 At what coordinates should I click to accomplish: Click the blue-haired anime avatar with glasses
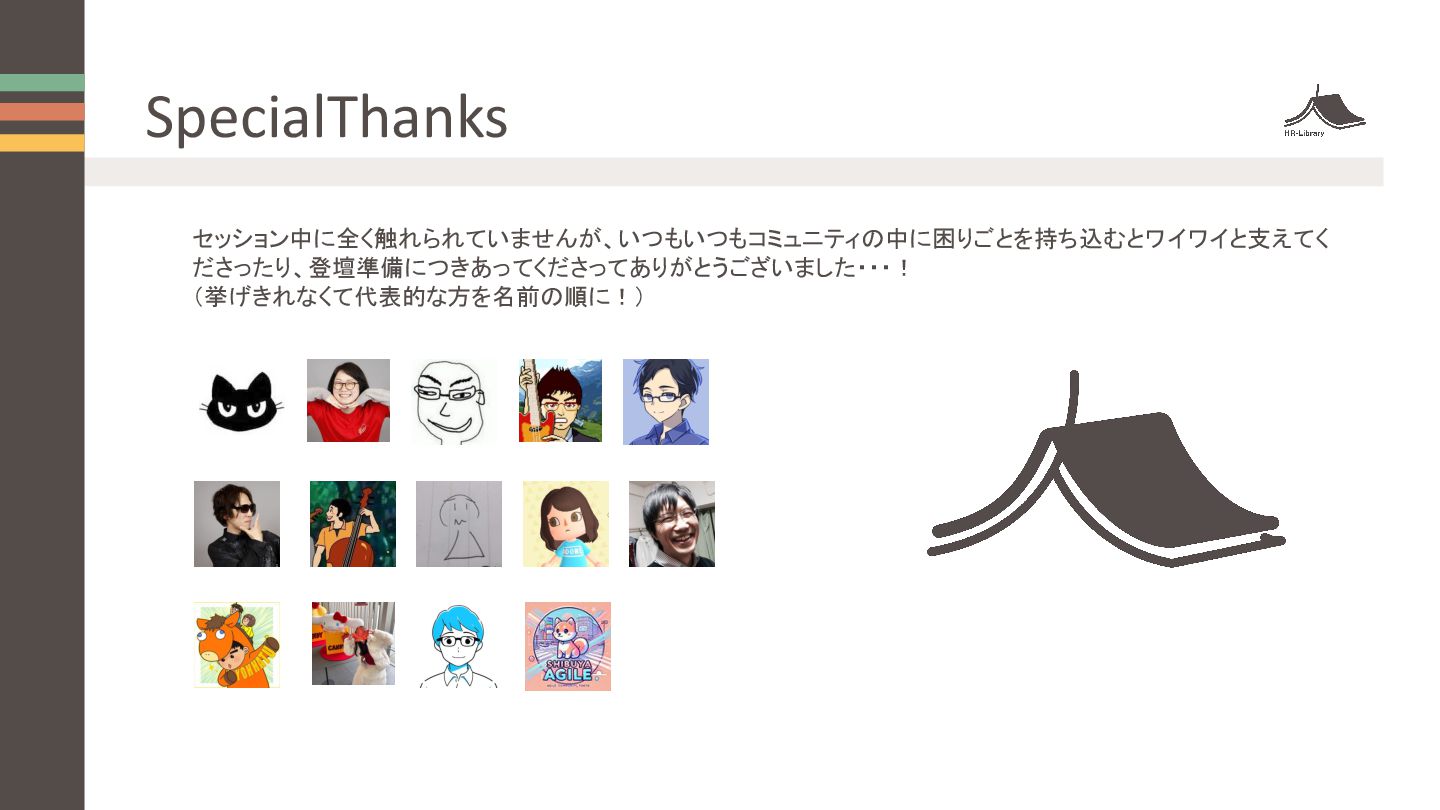666,402
